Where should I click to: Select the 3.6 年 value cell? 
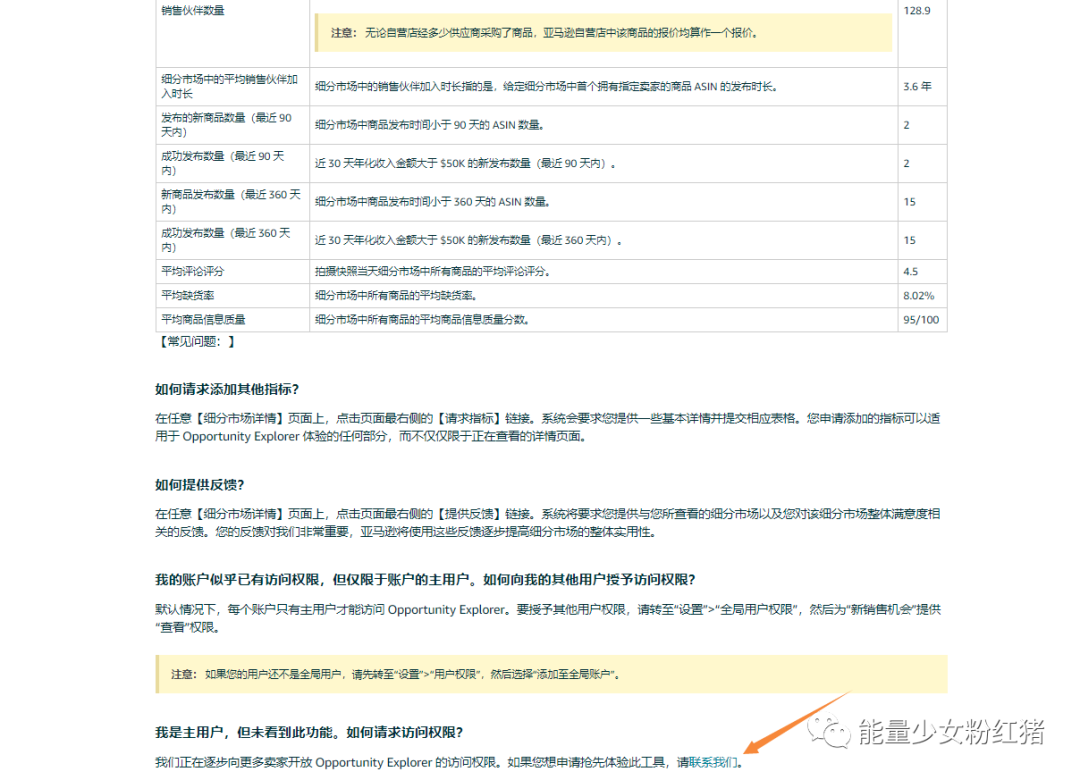click(917, 87)
